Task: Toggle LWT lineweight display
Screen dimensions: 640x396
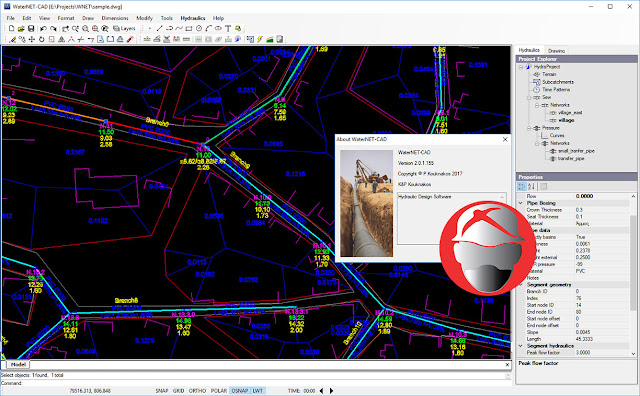Action: coord(258,391)
